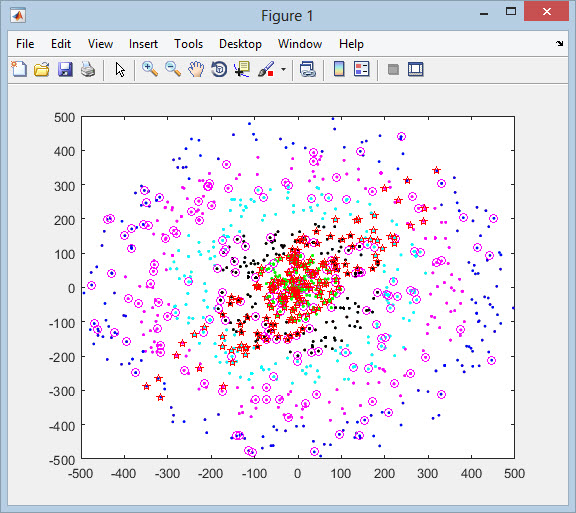Open the Tools menu
Screen dimensions: 576x513
point(188,44)
